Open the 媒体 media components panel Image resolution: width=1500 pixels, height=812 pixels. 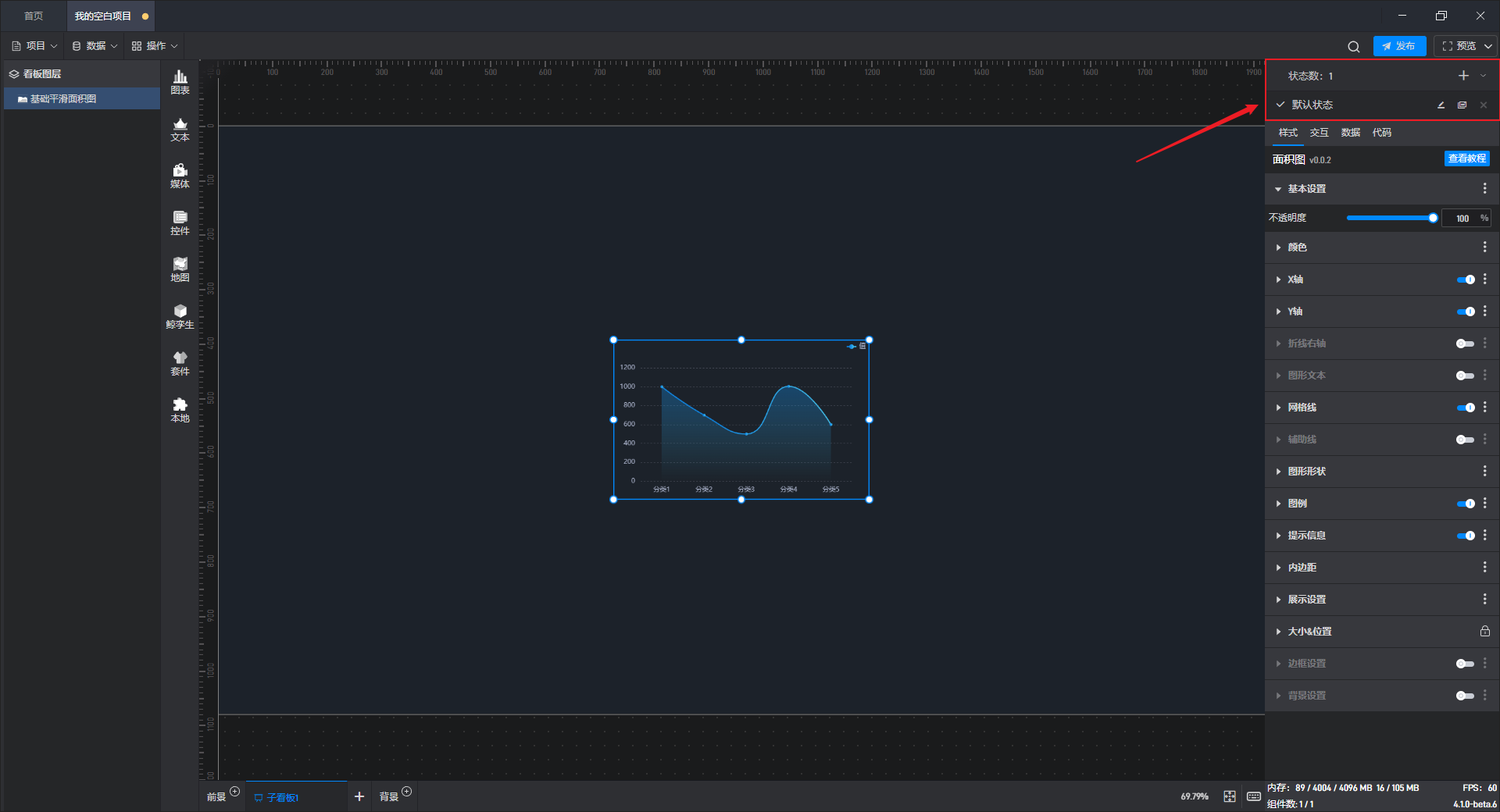(180, 176)
